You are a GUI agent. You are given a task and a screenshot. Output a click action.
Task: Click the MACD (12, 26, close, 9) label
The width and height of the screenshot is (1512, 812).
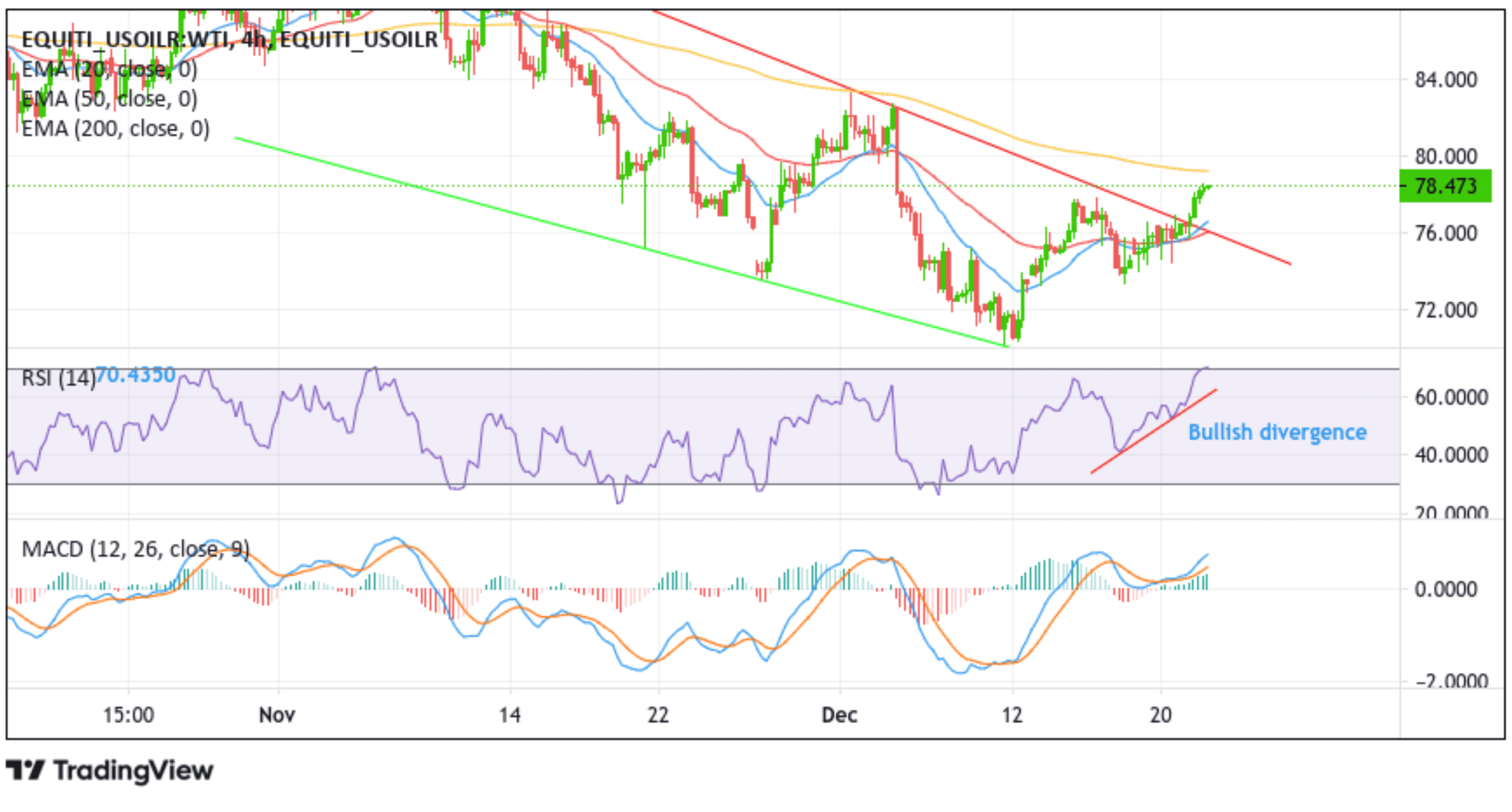pos(136,549)
